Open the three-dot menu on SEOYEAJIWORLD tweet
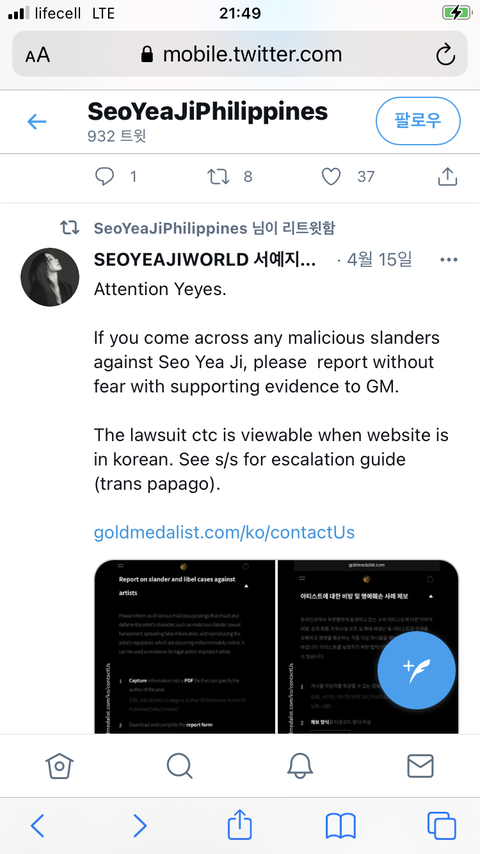The image size is (480, 854). (448, 259)
